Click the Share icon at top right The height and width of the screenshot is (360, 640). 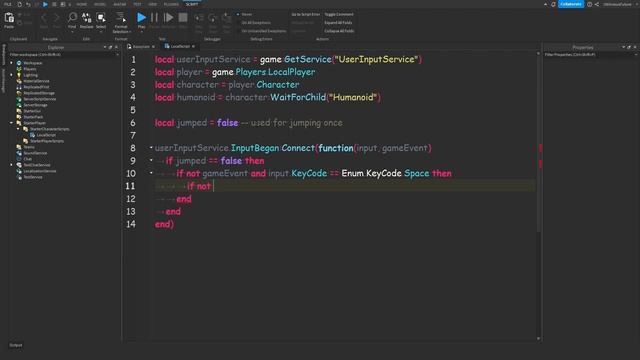click(597, 4)
